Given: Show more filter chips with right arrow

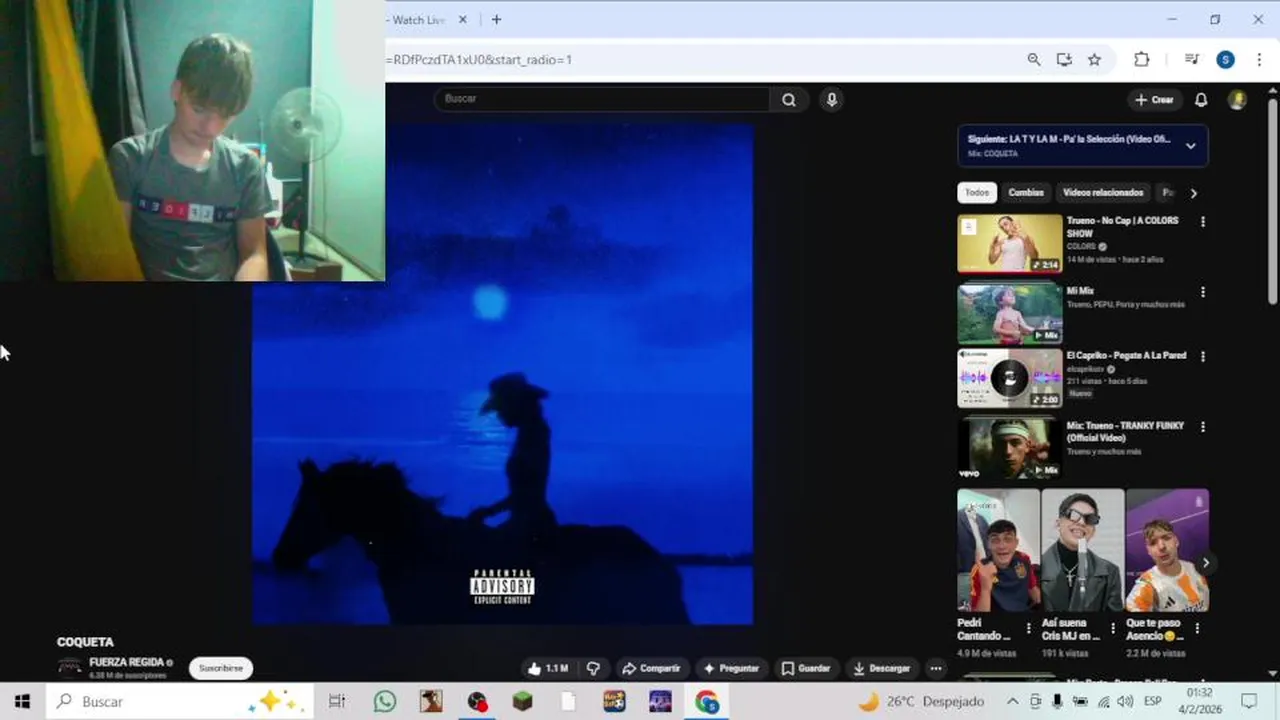Looking at the screenshot, I should tap(1193, 193).
